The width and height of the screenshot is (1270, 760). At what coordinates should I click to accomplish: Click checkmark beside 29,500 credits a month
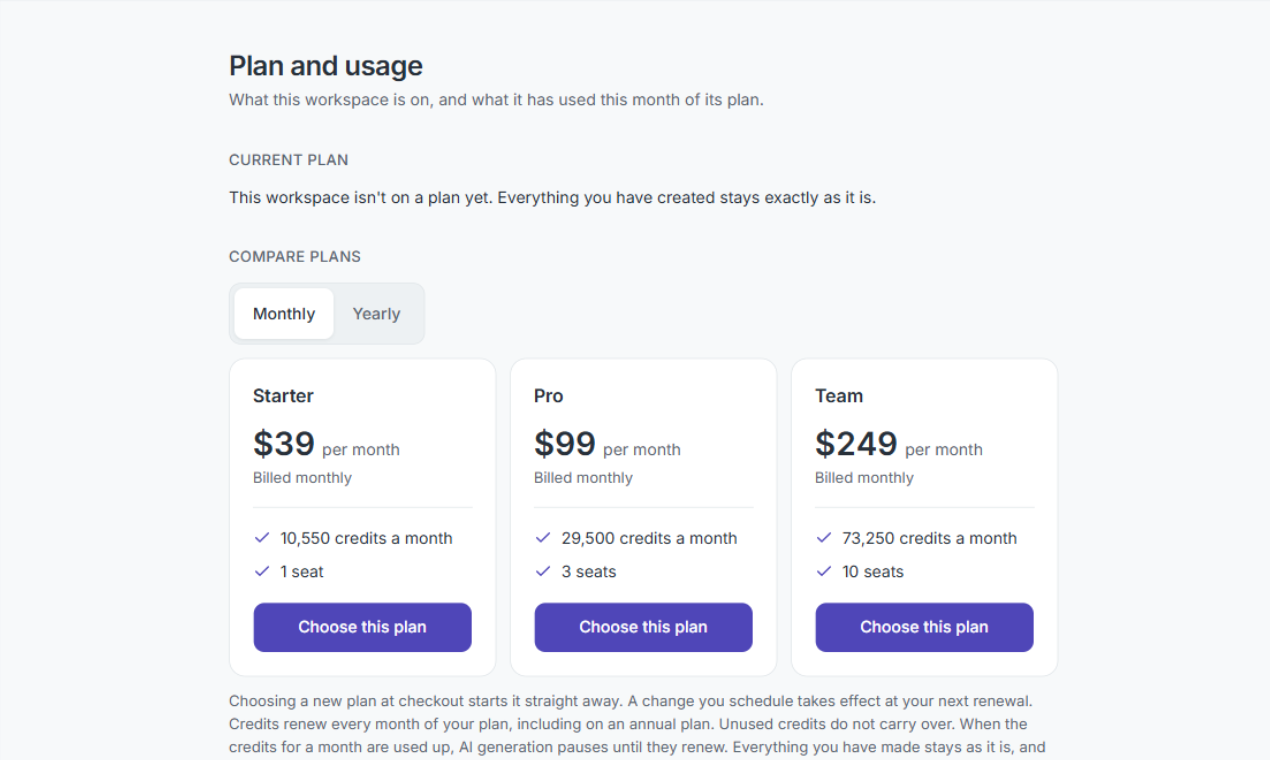click(543, 538)
